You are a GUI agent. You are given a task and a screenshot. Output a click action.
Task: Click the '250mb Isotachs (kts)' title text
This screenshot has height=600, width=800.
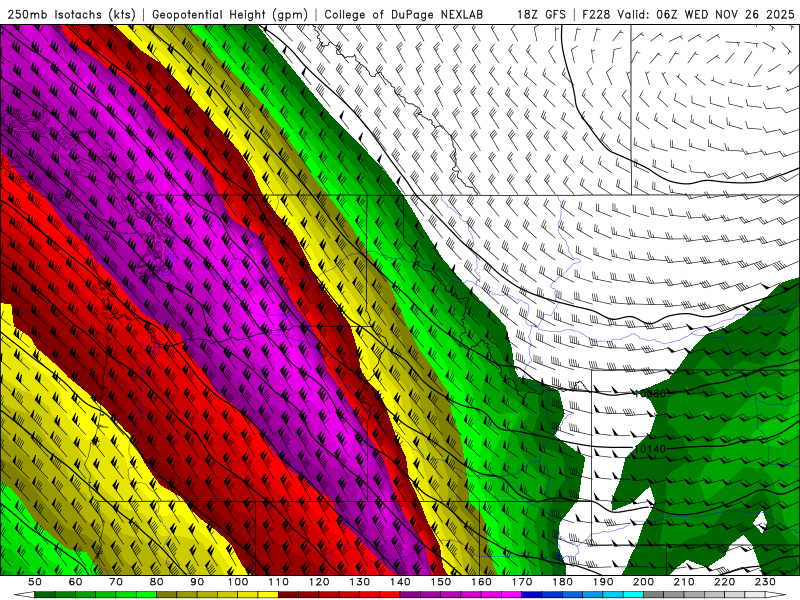[x=71, y=14]
